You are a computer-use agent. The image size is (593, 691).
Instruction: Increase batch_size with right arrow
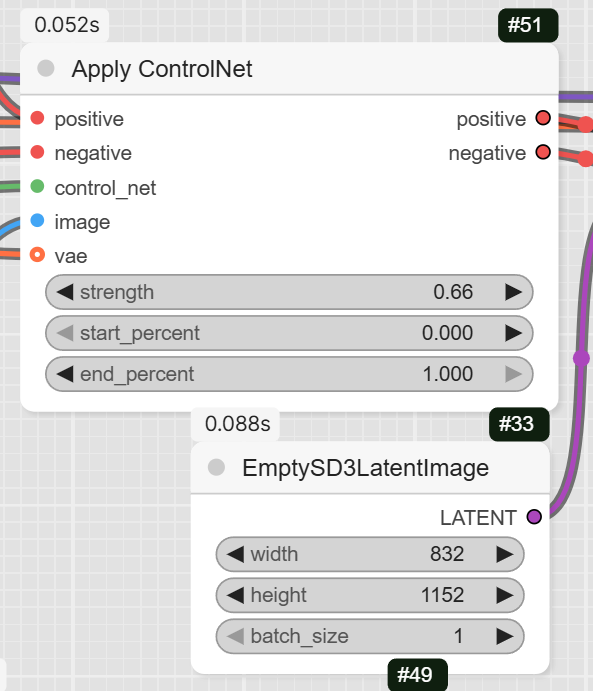tap(504, 636)
